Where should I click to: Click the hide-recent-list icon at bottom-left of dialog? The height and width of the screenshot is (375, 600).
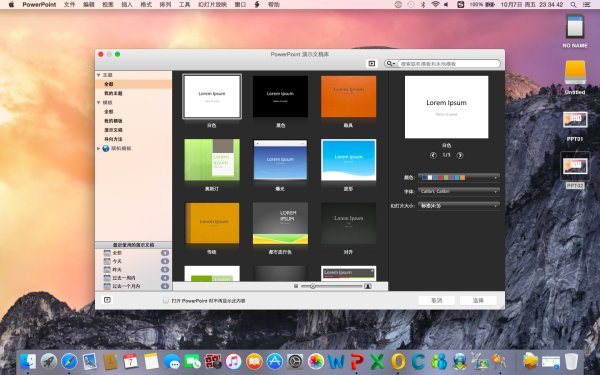click(107, 300)
